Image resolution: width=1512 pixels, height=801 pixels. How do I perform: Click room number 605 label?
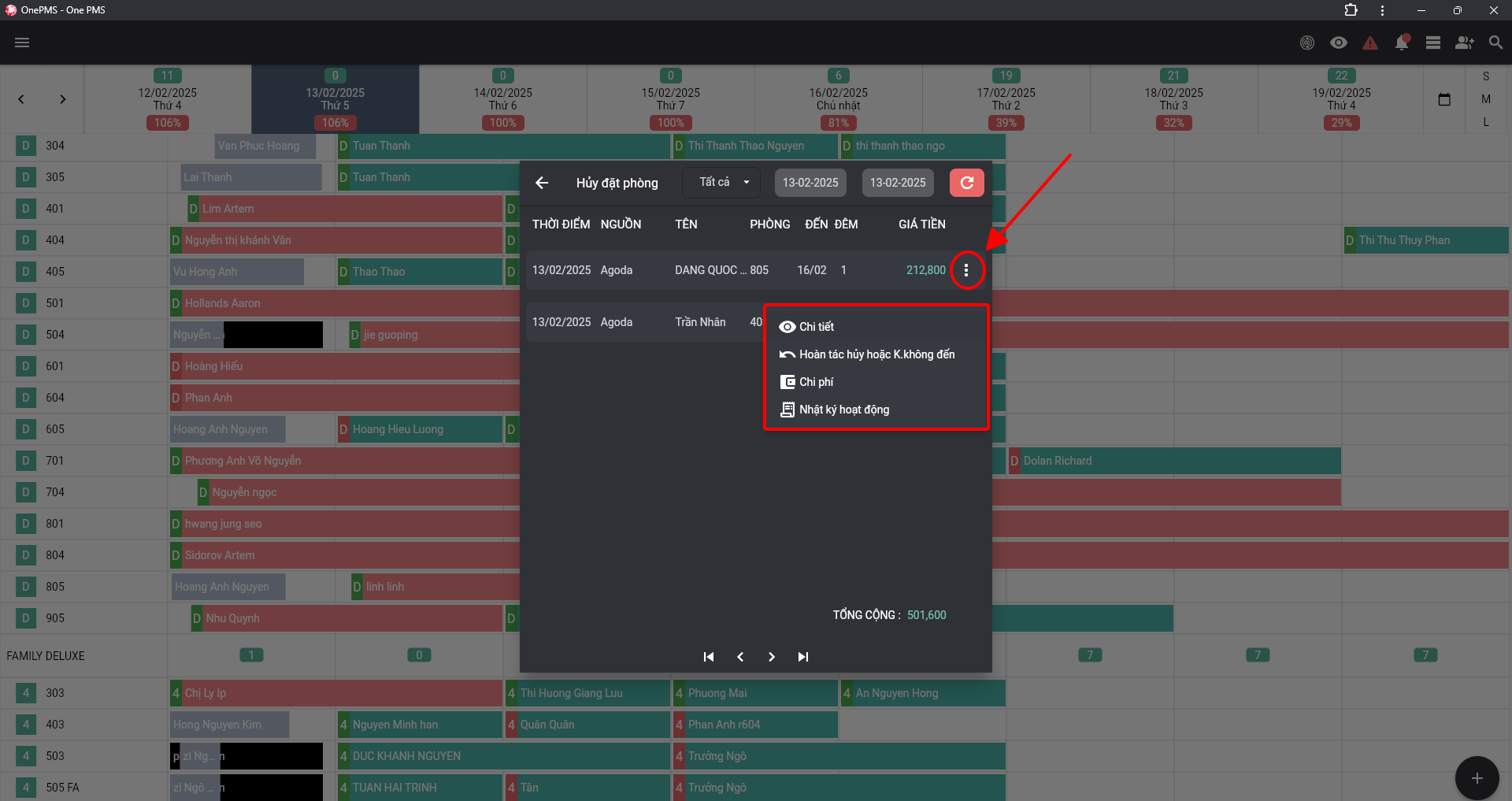55,429
